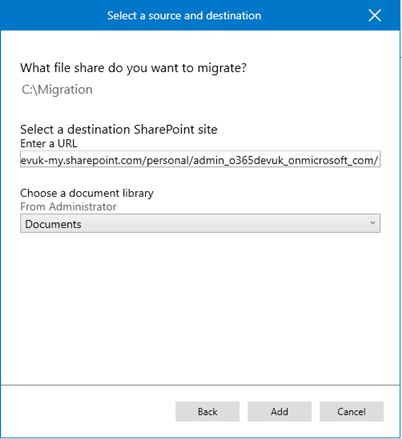Image resolution: width=402 pixels, height=439 pixels.
Task: Click the Add button
Action: click(279, 412)
